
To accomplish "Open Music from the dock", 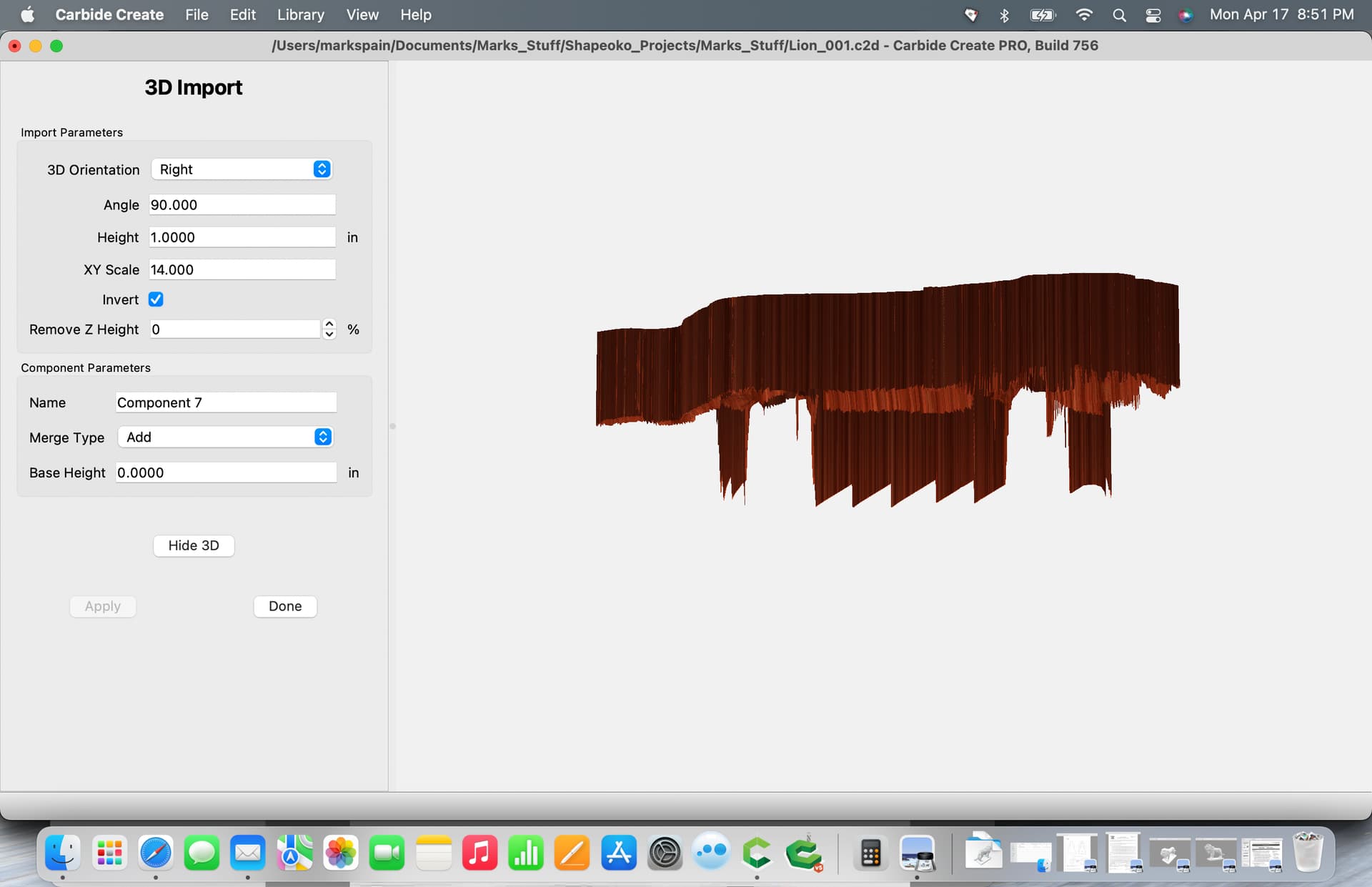I will coord(479,853).
